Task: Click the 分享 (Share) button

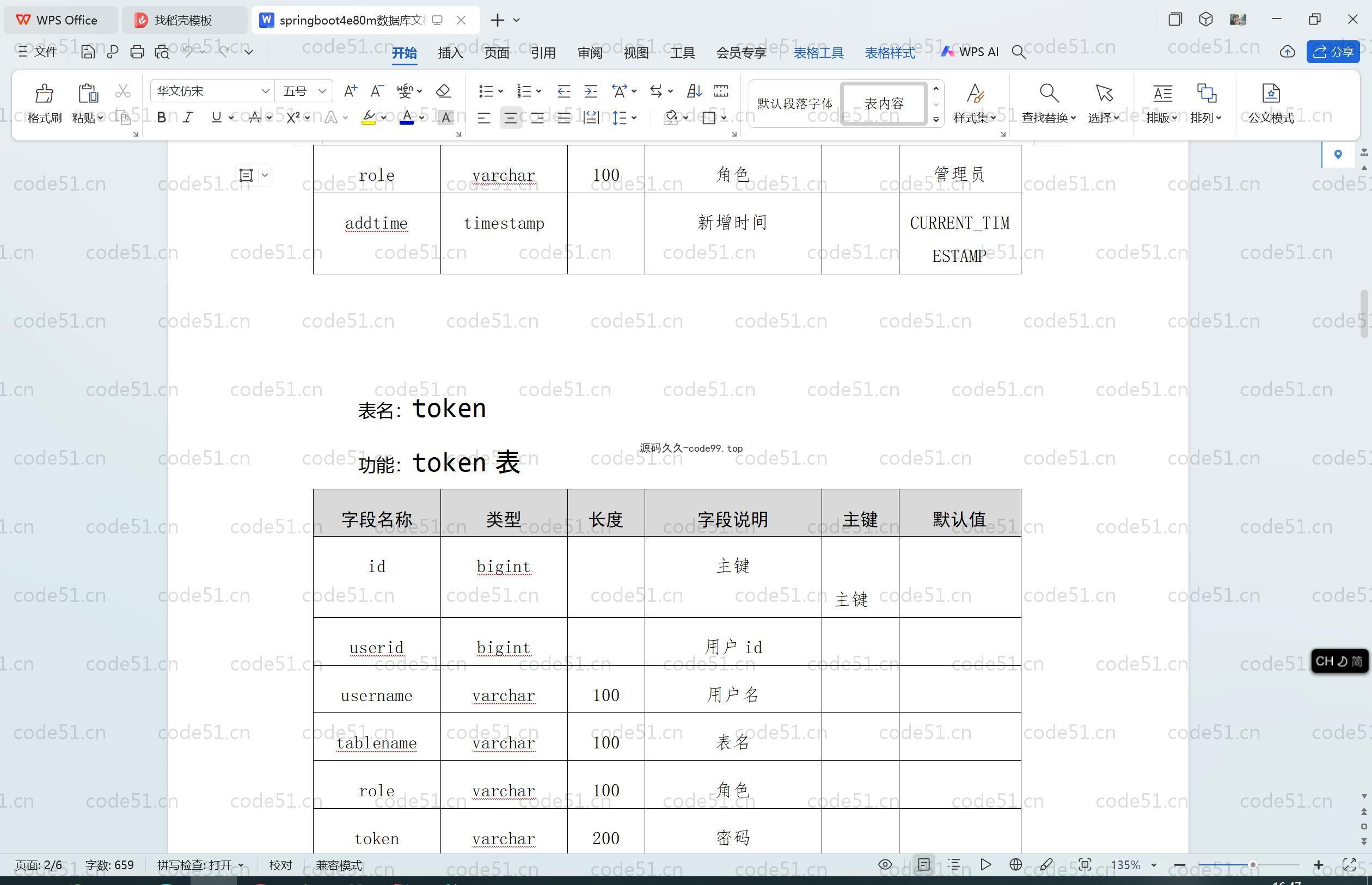Action: [x=1333, y=52]
